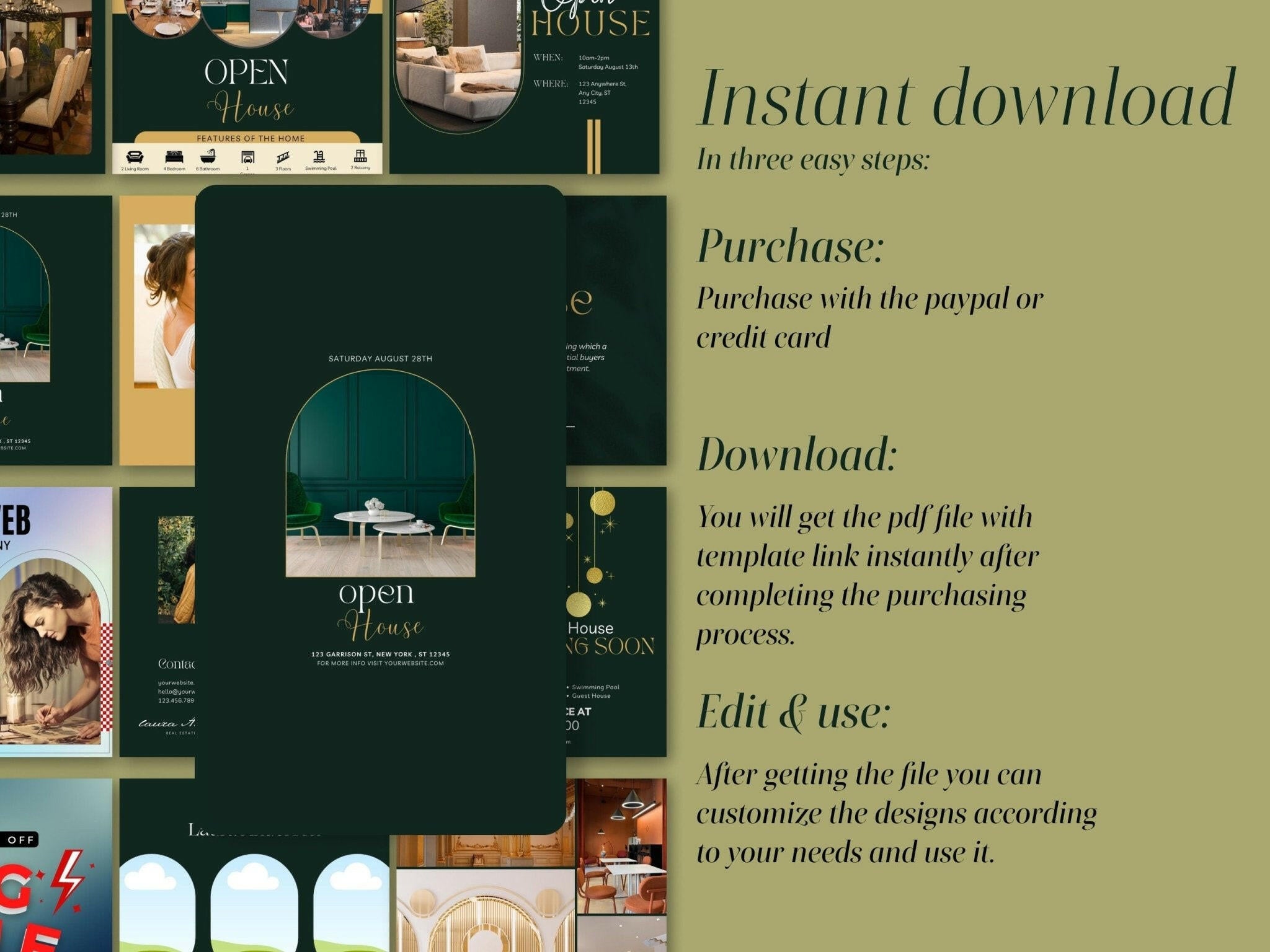Click the garage icon under Features of the Home
1270x952 pixels.
point(247,157)
